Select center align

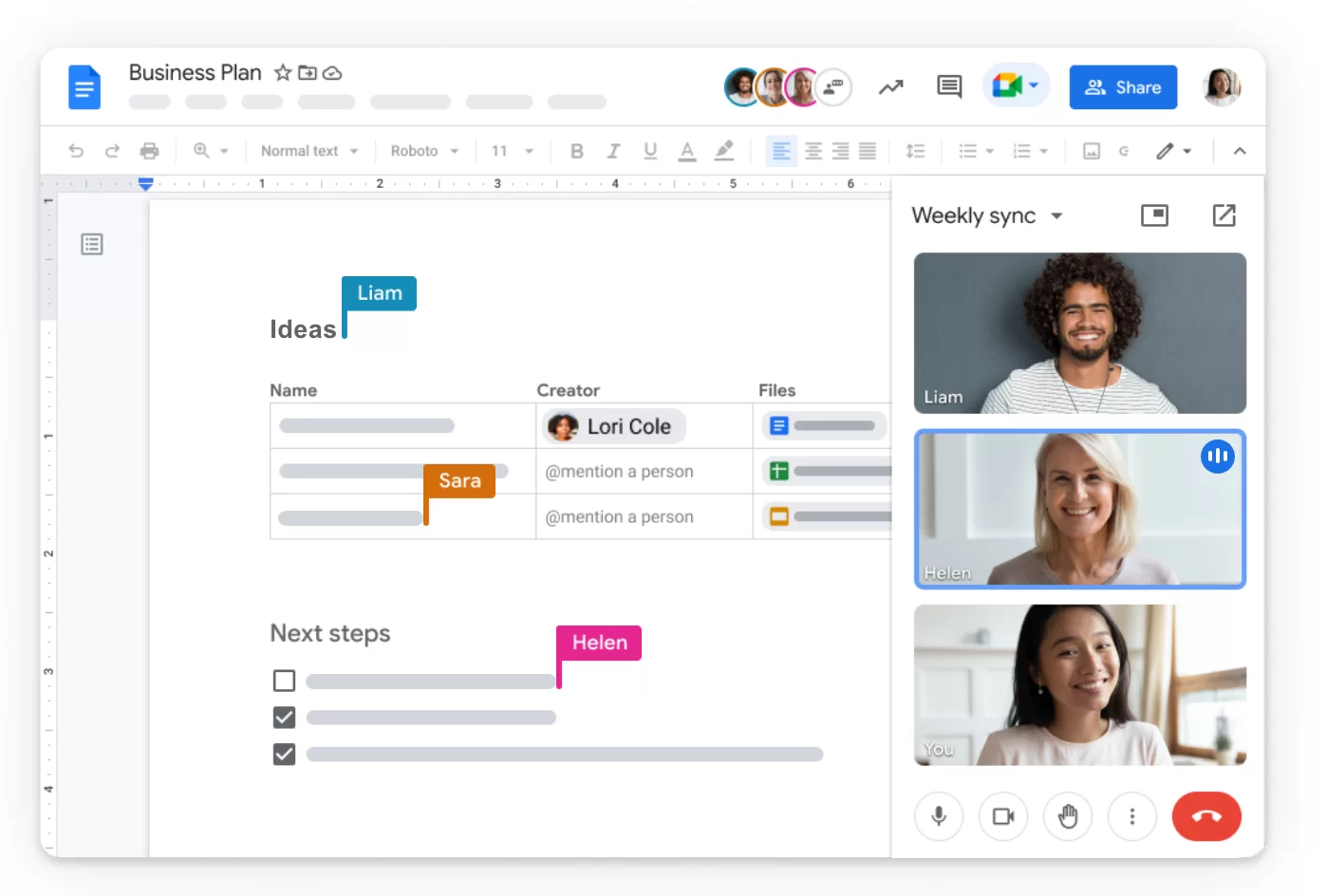[x=813, y=151]
